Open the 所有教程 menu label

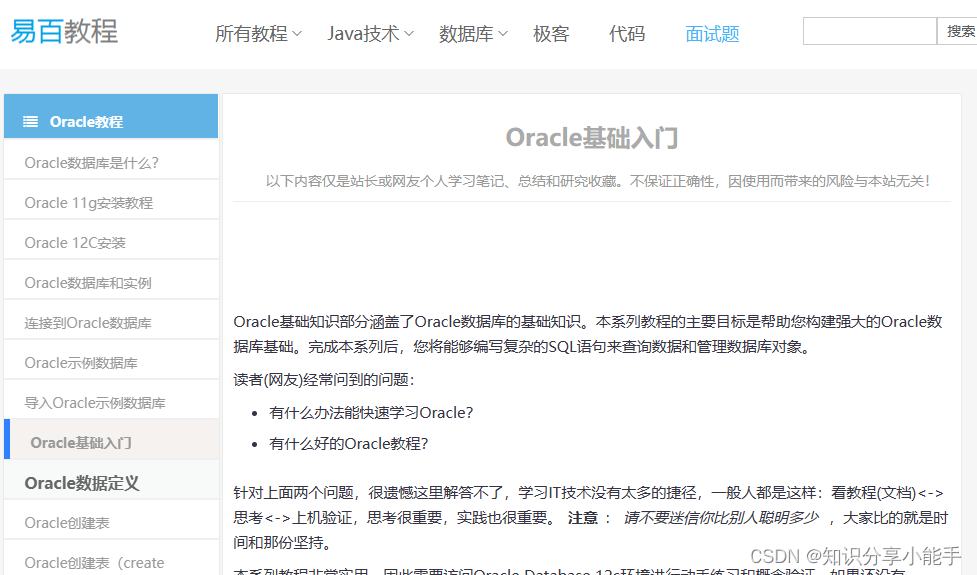251,34
